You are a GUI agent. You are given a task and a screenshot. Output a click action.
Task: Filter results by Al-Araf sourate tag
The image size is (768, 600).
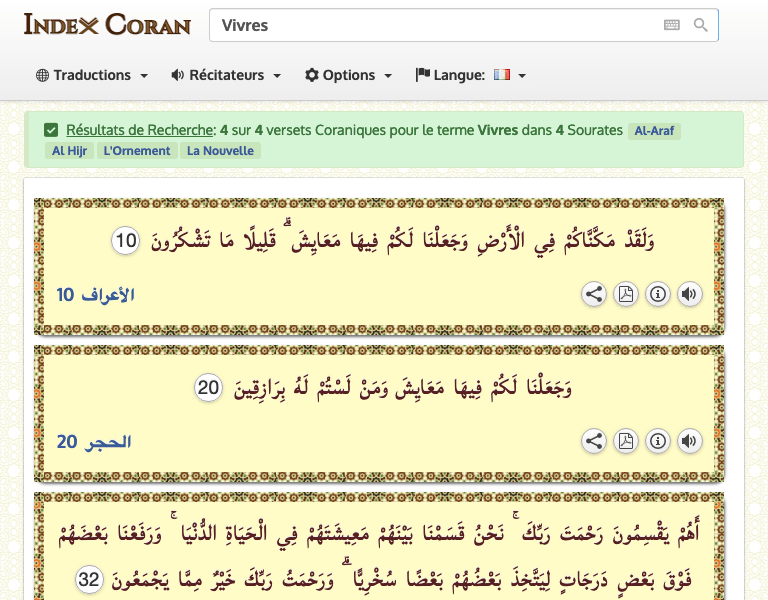pos(655,131)
